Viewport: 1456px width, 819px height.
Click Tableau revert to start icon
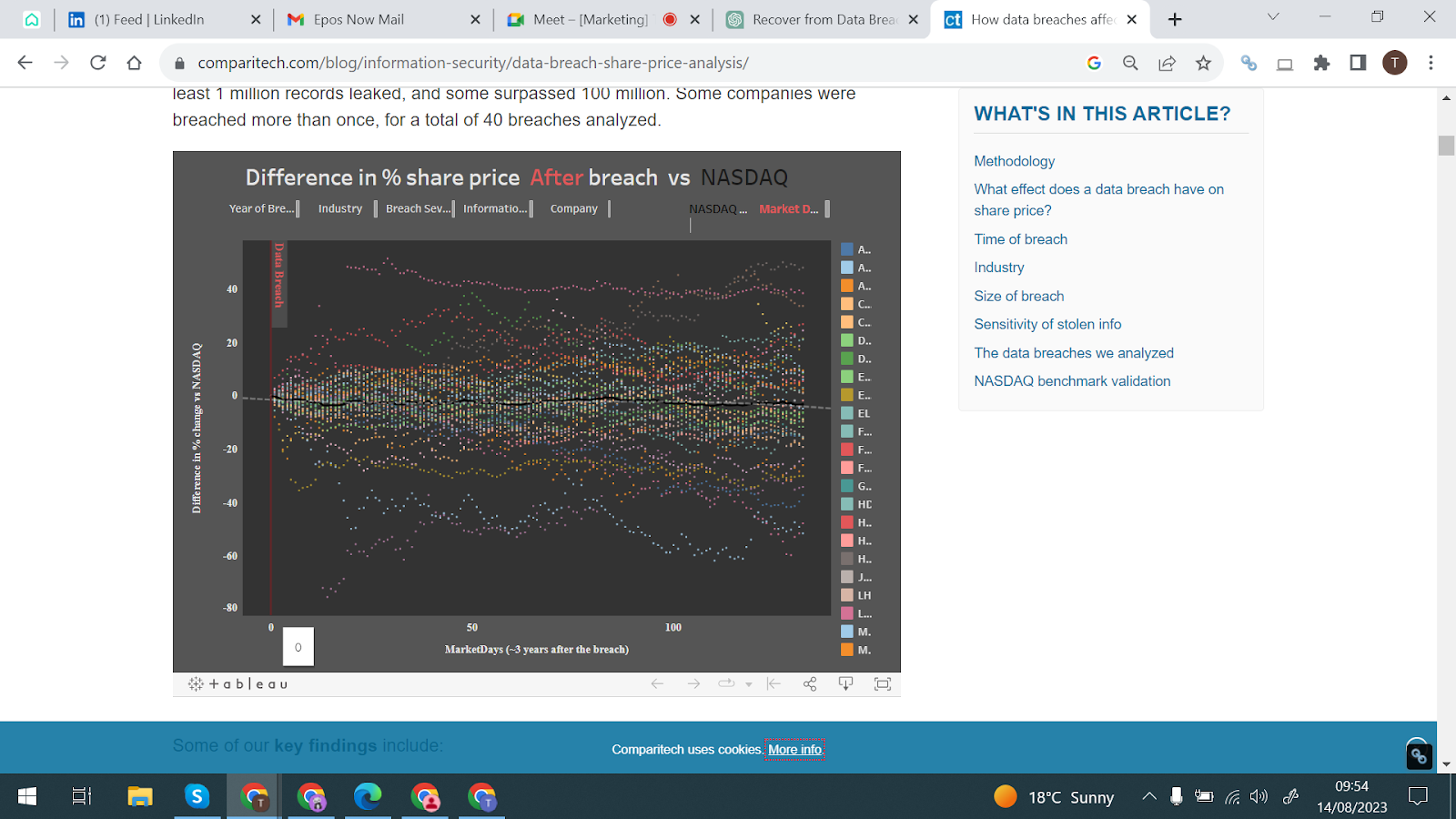click(x=773, y=684)
